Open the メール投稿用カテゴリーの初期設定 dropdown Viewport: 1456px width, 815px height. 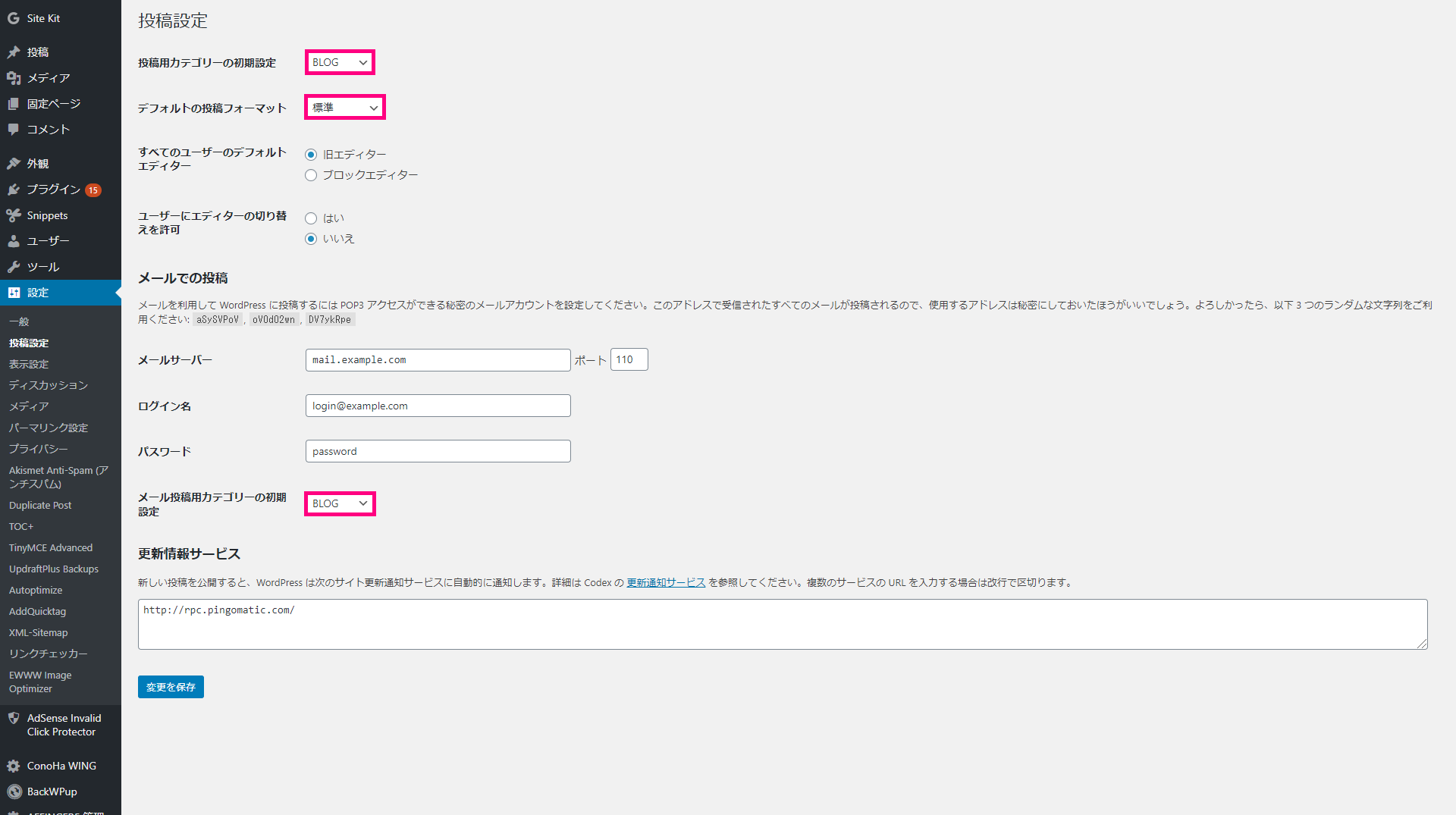pyautogui.click(x=340, y=503)
